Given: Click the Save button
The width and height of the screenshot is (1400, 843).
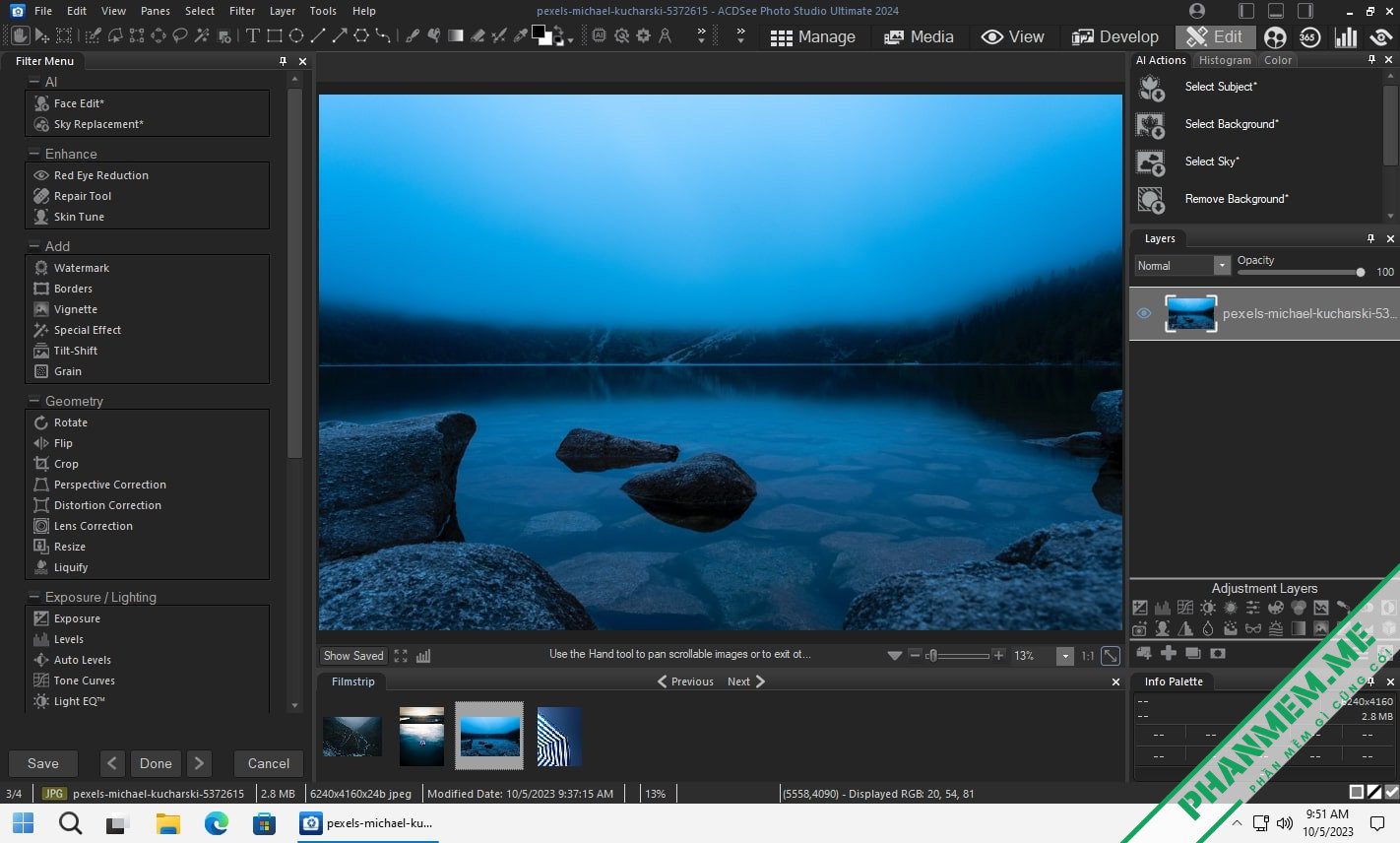Looking at the screenshot, I should coord(43,763).
